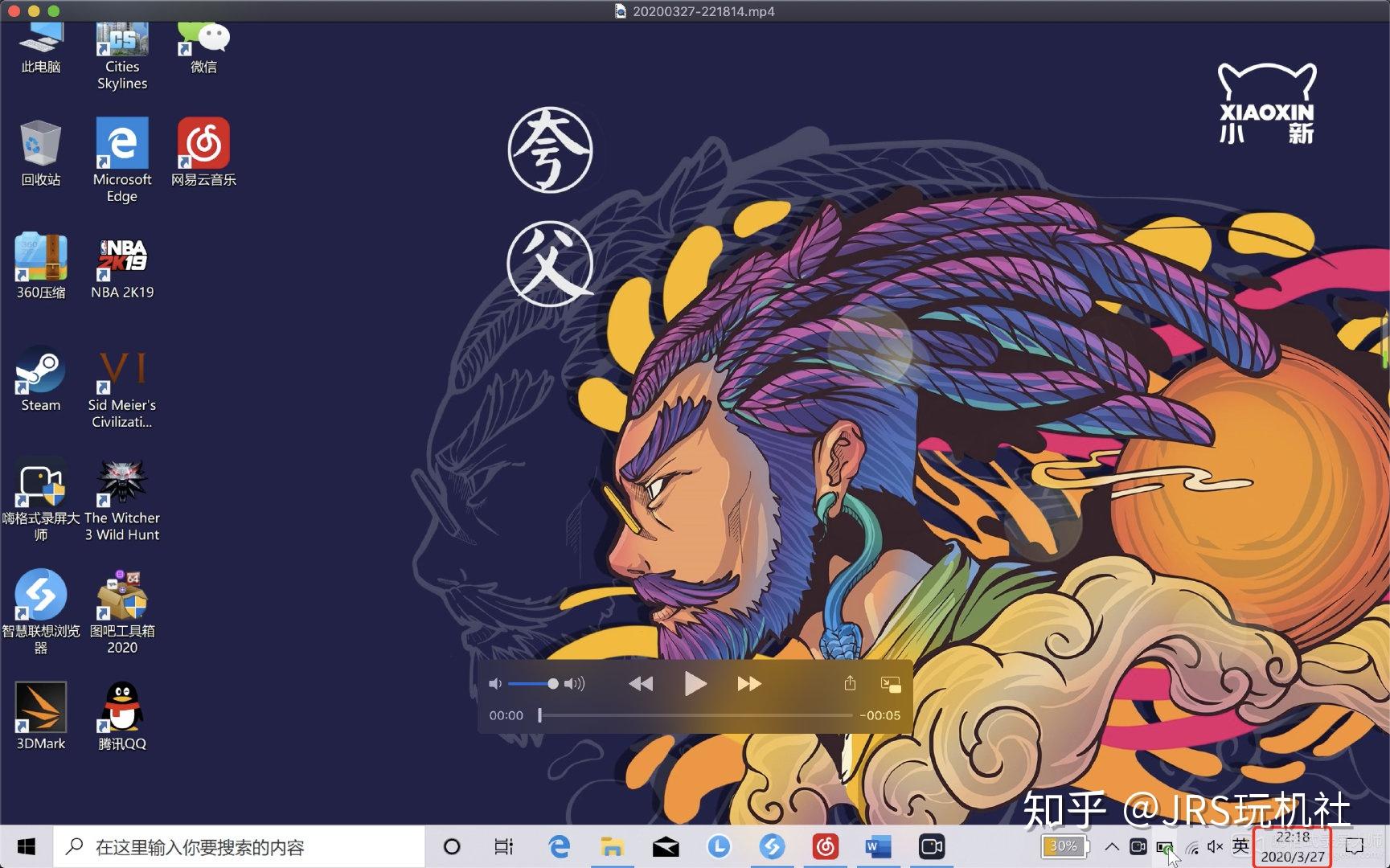The width and height of the screenshot is (1390, 868).
Task: Open the 嗨格式录屏大师 desktop shortcut
Action: pos(41,499)
